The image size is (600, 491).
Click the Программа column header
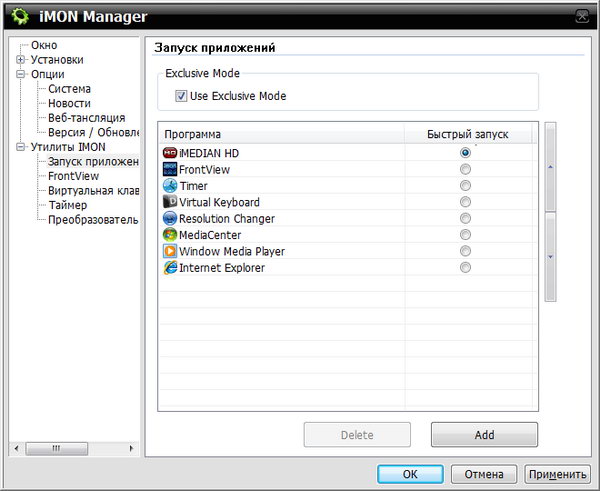282,134
